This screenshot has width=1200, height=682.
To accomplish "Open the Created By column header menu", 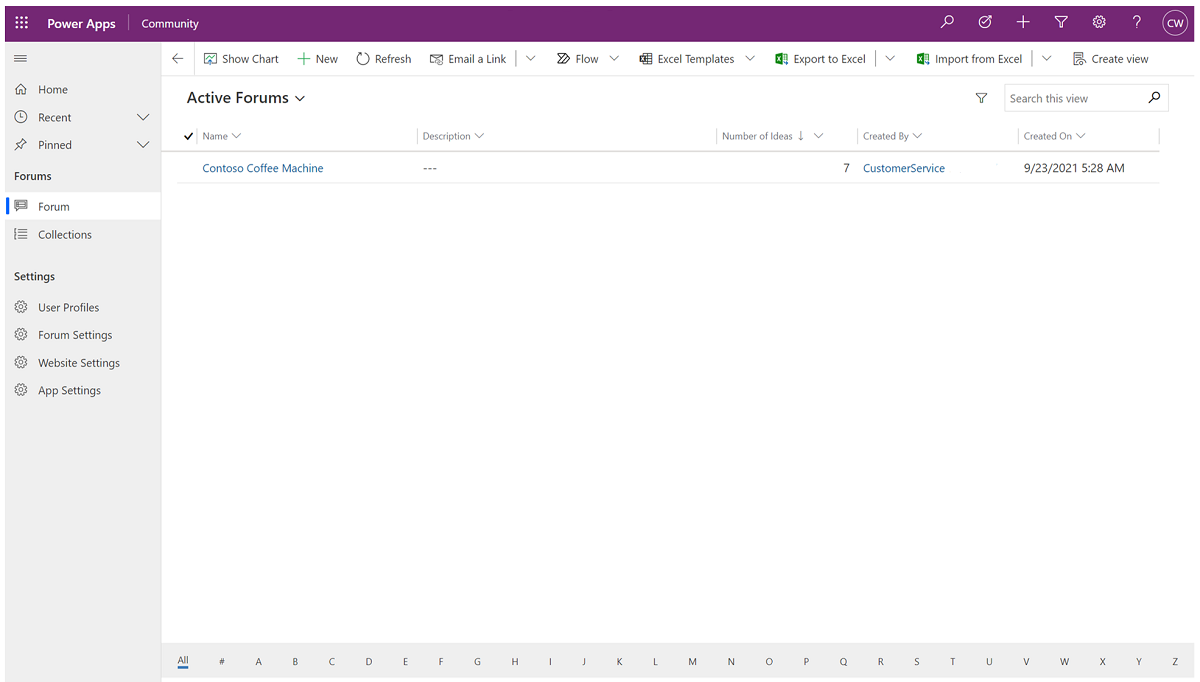I will point(892,136).
